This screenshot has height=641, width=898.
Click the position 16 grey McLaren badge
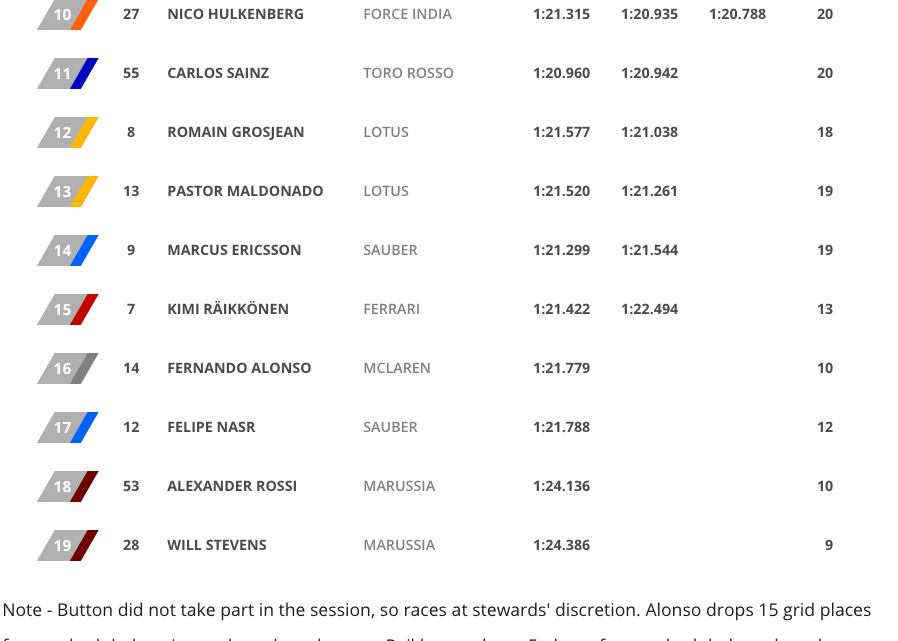pyautogui.click(x=67, y=369)
